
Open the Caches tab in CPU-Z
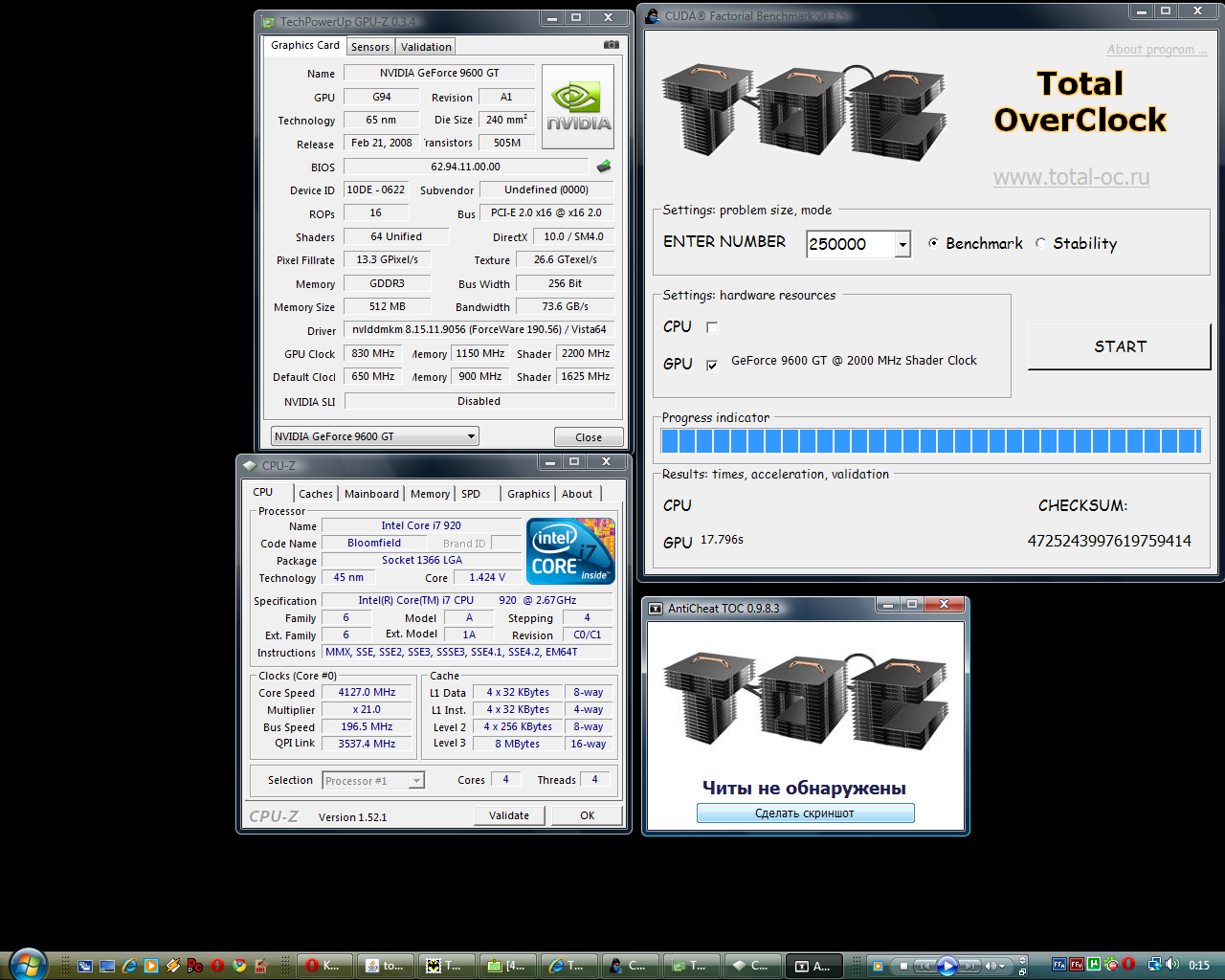(x=316, y=494)
